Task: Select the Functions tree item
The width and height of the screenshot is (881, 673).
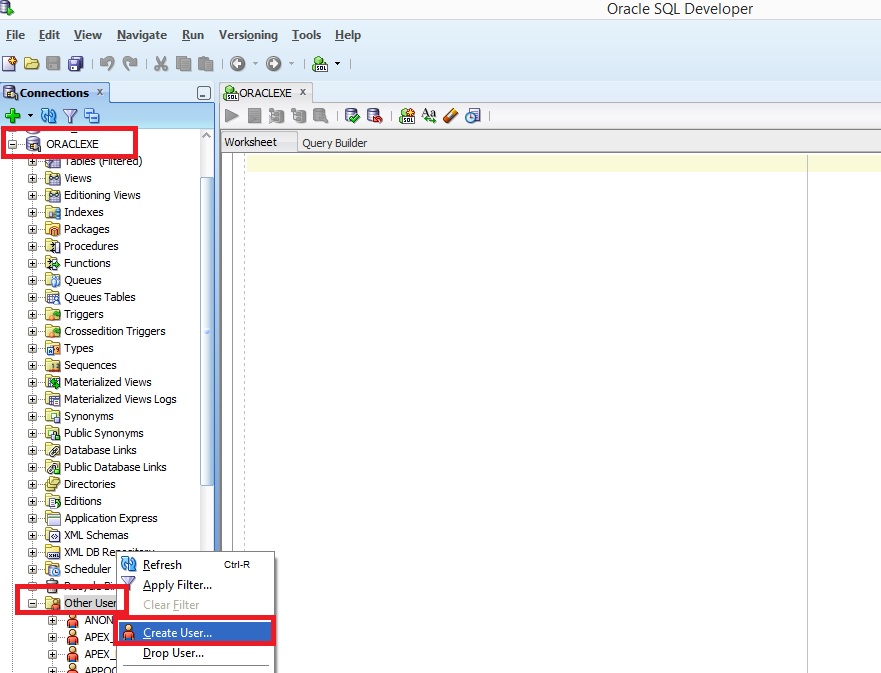Action: pyautogui.click(x=87, y=263)
